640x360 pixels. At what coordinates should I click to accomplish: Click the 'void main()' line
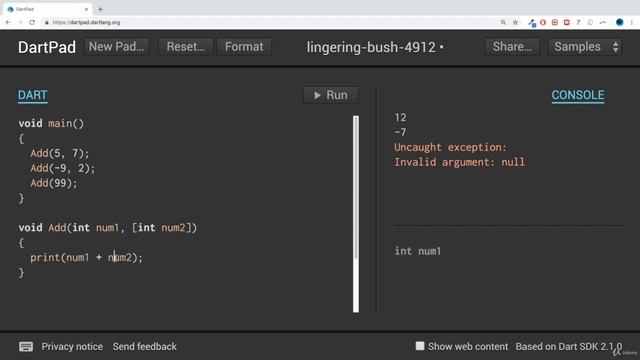pos(51,123)
